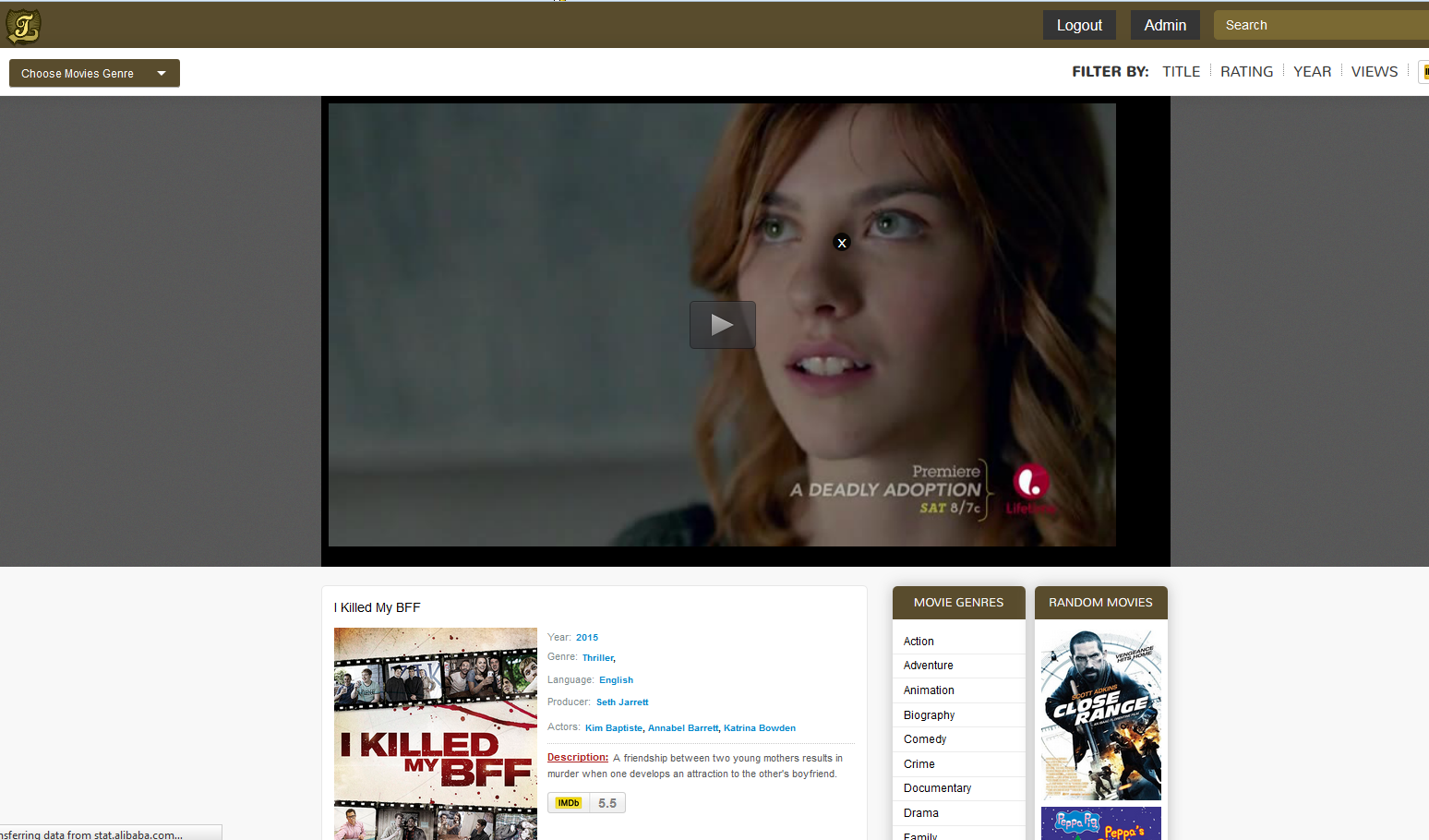This screenshot has height=840, width=1429.
Task: Click the Description label
Action: tap(578, 758)
